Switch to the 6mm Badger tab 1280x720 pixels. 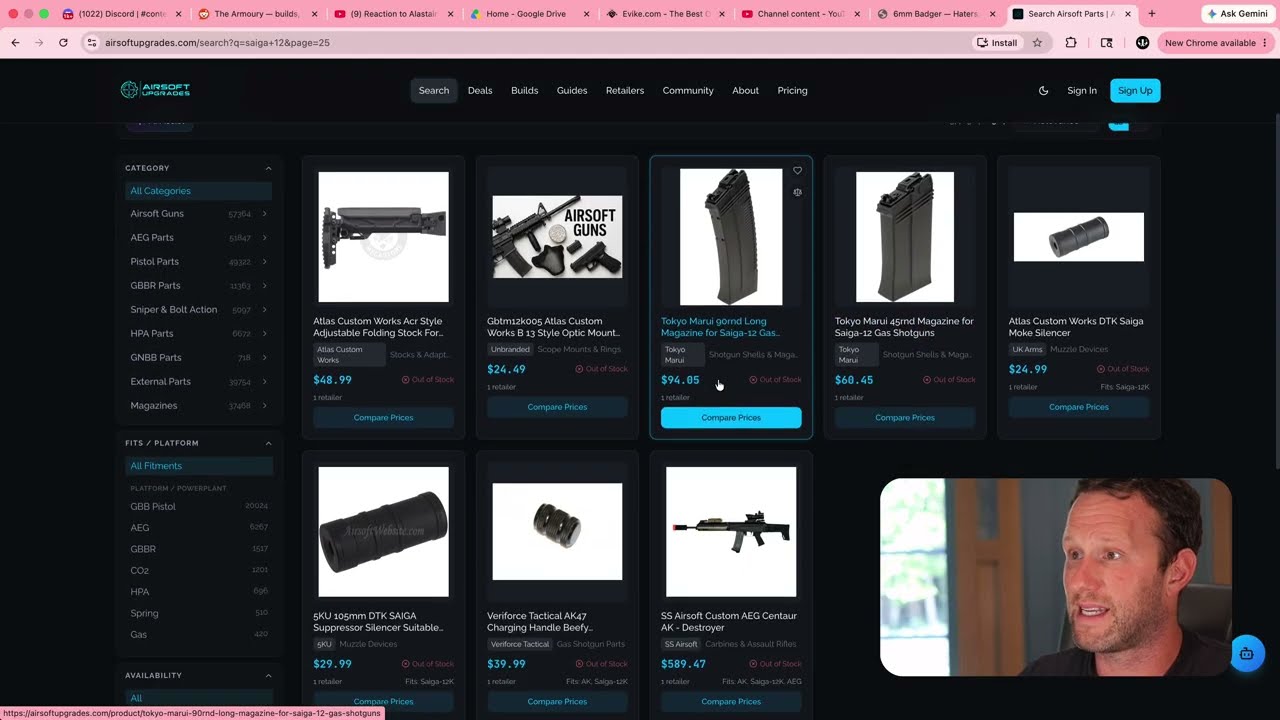tap(936, 14)
